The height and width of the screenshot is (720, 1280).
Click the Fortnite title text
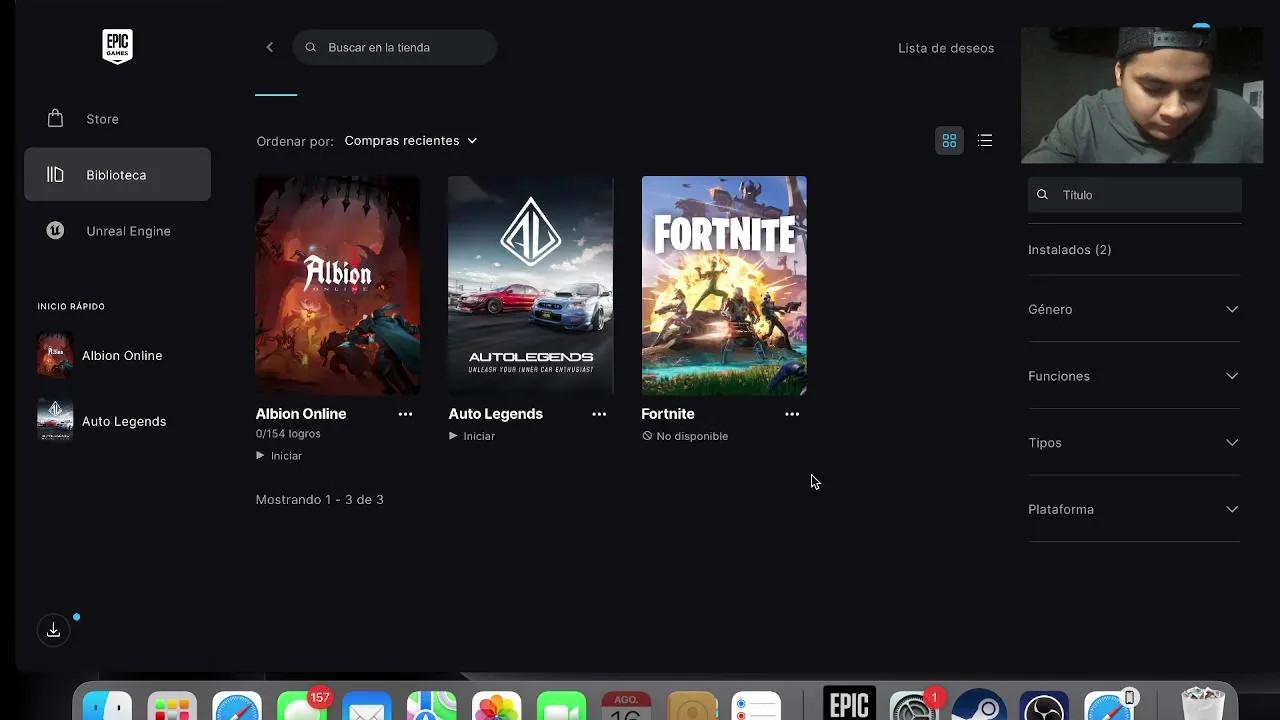click(x=668, y=414)
